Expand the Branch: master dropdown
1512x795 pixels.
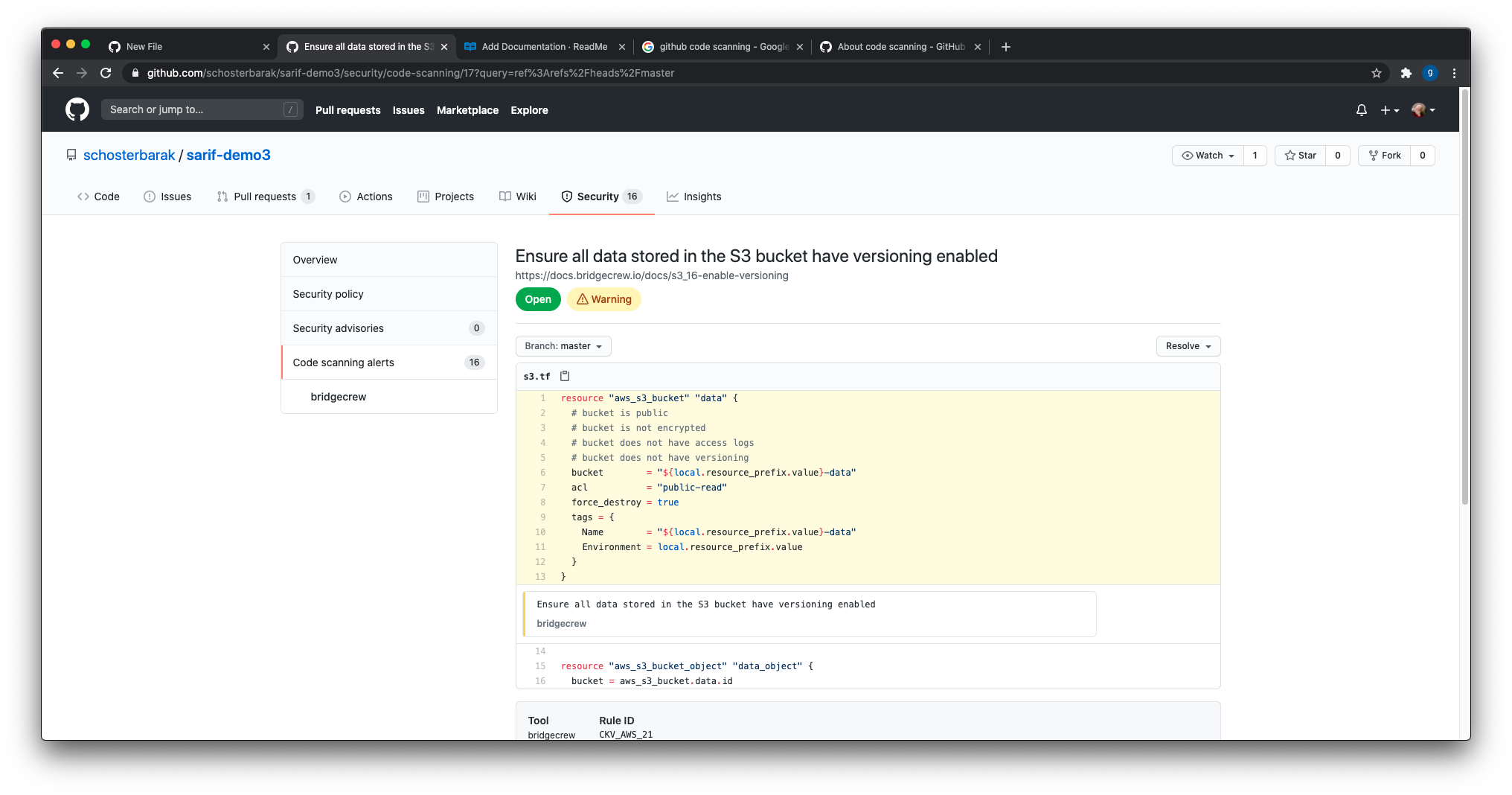click(563, 346)
